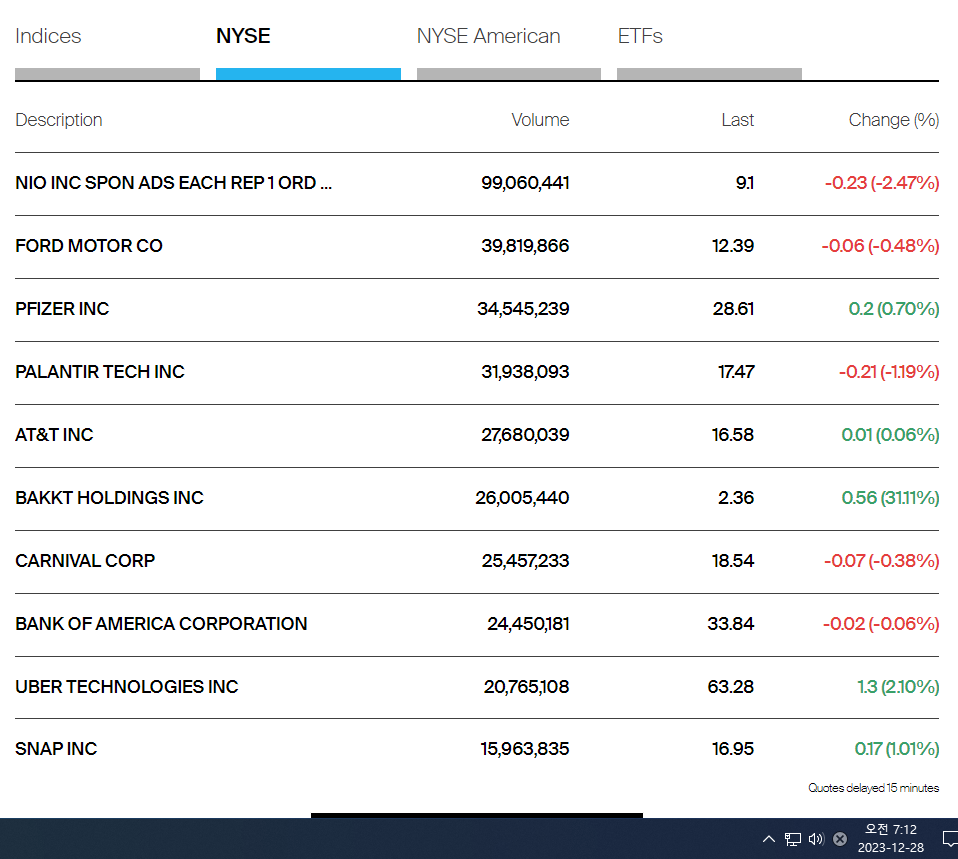This screenshot has height=859, width=958.
Task: Click the circled X tray icon
Action: [840, 839]
